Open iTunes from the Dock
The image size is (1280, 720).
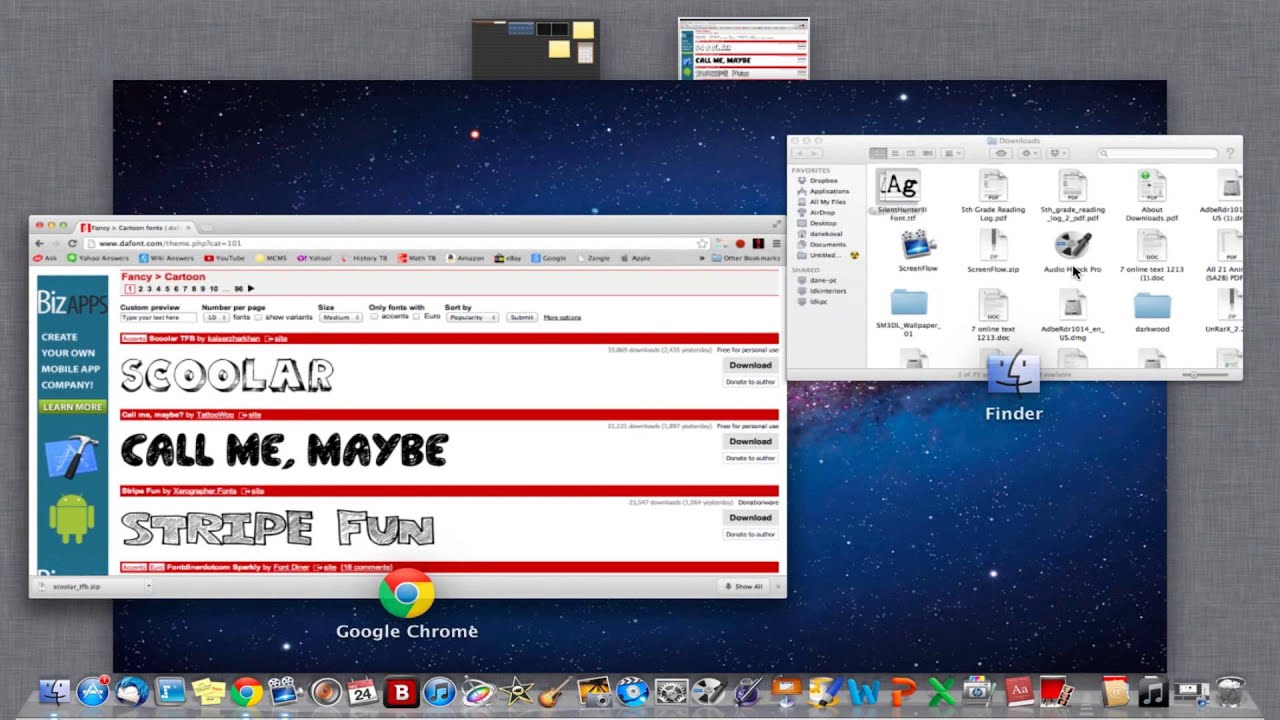click(x=439, y=691)
